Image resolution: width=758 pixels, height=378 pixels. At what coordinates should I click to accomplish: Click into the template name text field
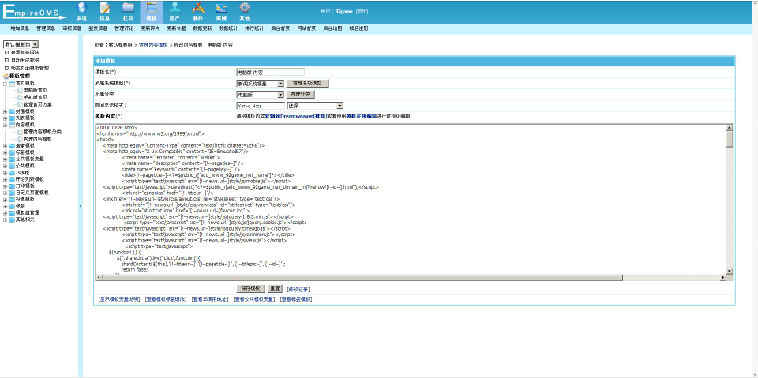[x=270, y=72]
